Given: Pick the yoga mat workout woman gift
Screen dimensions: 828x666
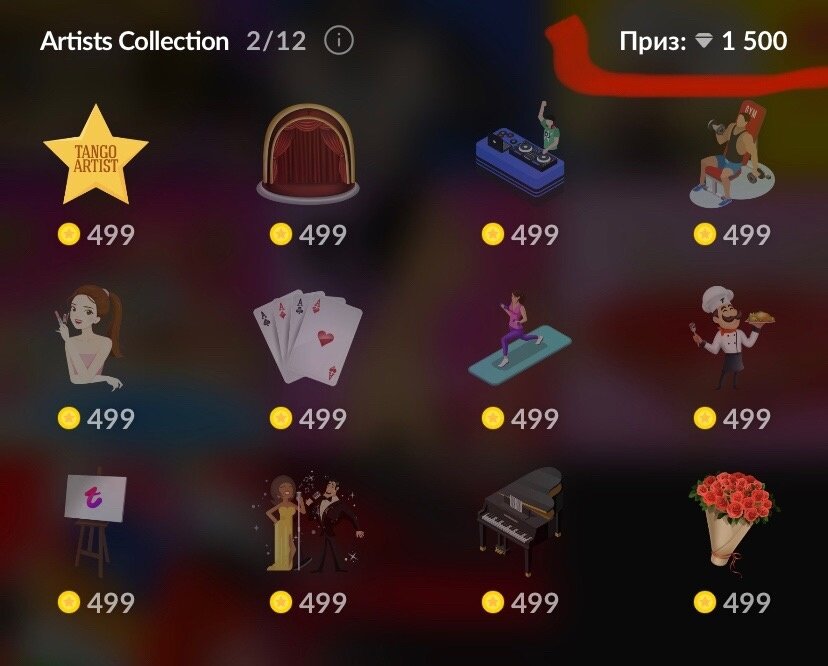Looking at the screenshot, I should click(520, 338).
